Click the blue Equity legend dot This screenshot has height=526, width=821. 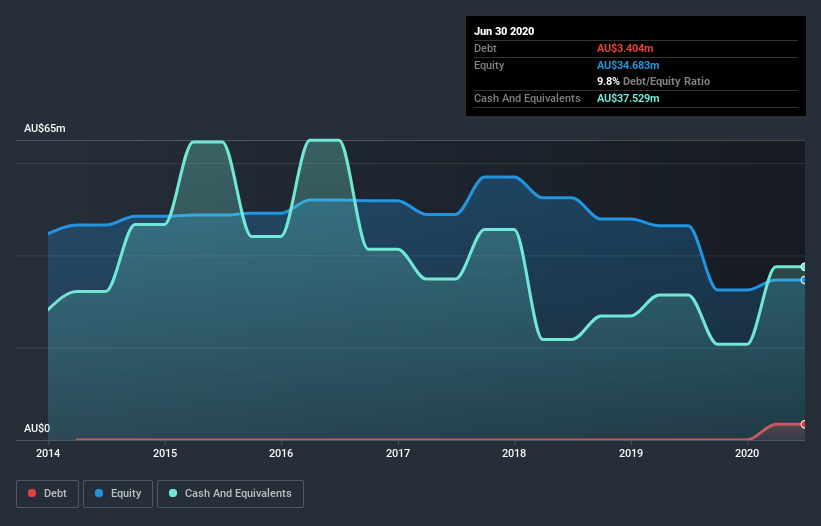click(x=99, y=493)
